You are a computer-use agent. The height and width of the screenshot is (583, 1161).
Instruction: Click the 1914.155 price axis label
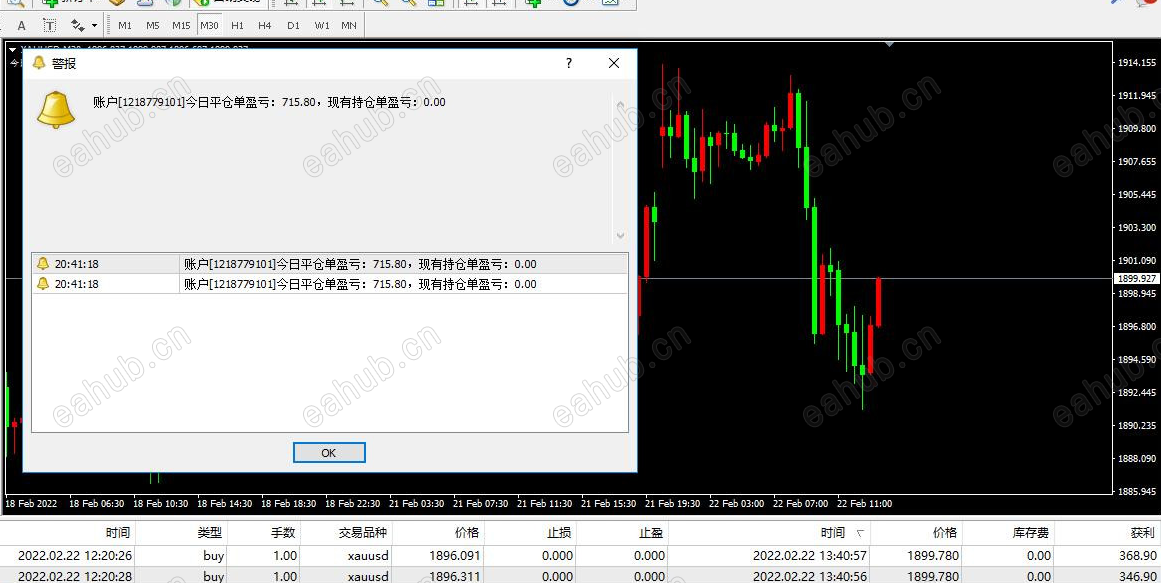[x=1137, y=63]
